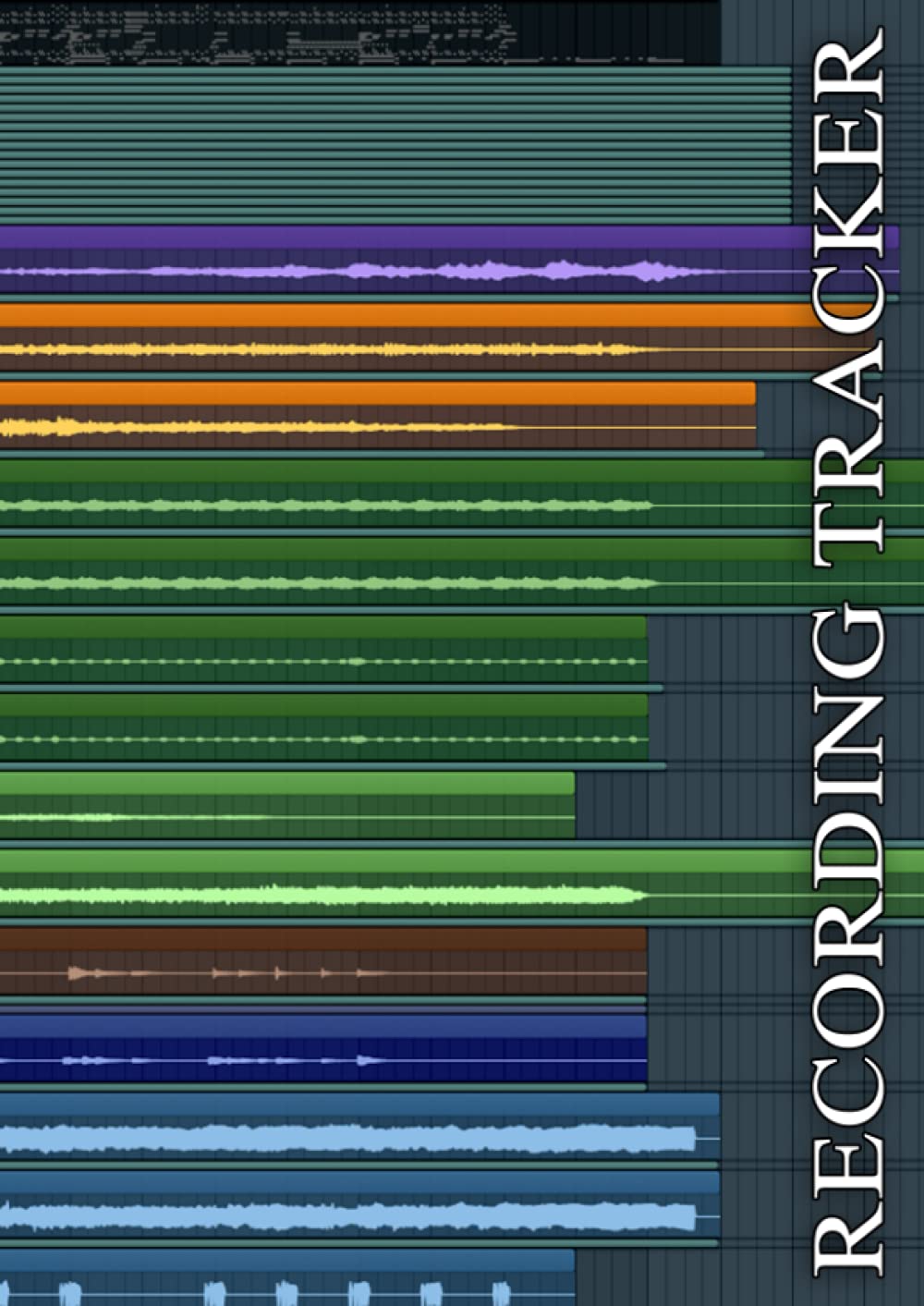Select the purple audio clip
The width and height of the screenshot is (924, 1306).
(449, 260)
